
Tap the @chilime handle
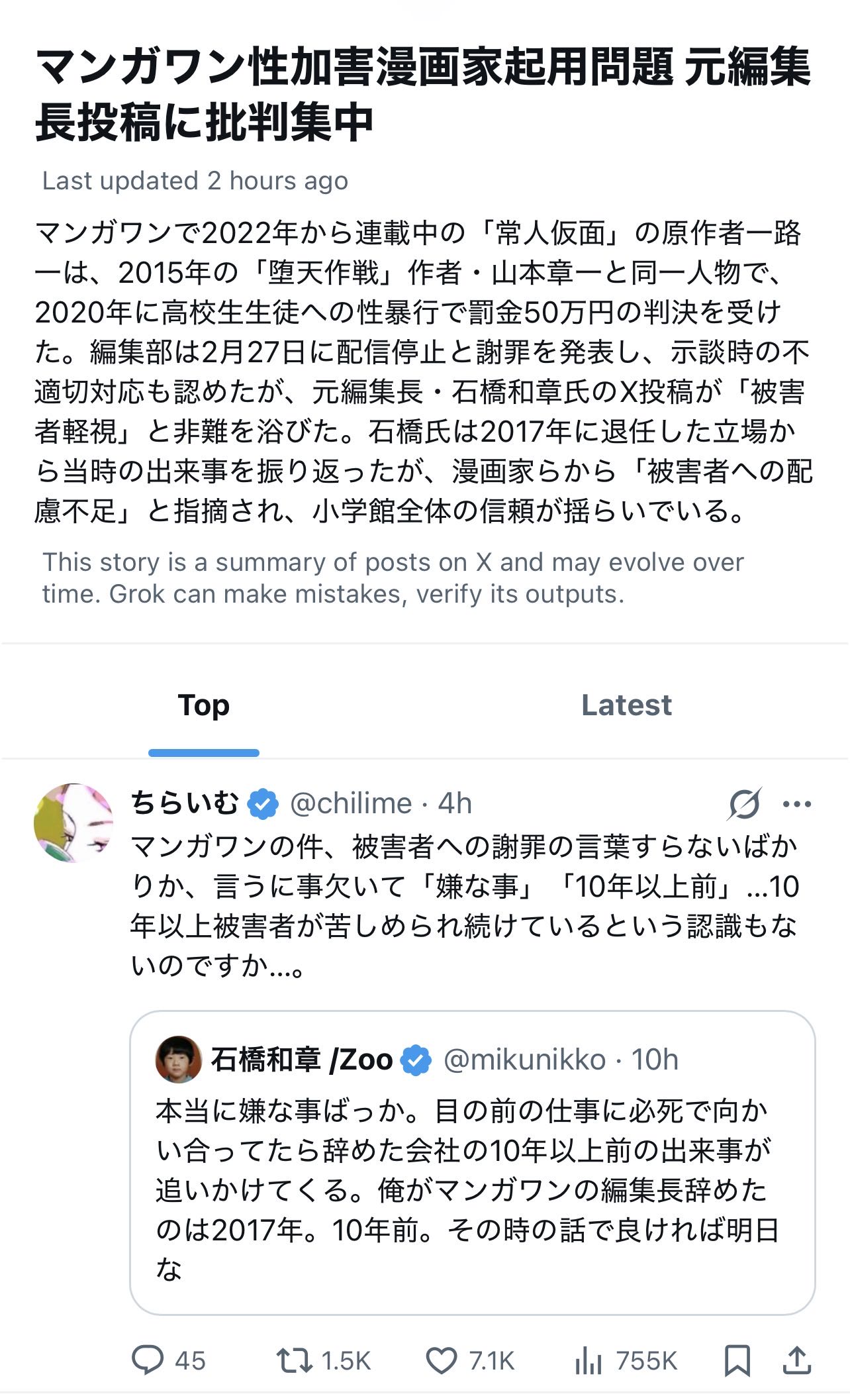click(x=351, y=804)
